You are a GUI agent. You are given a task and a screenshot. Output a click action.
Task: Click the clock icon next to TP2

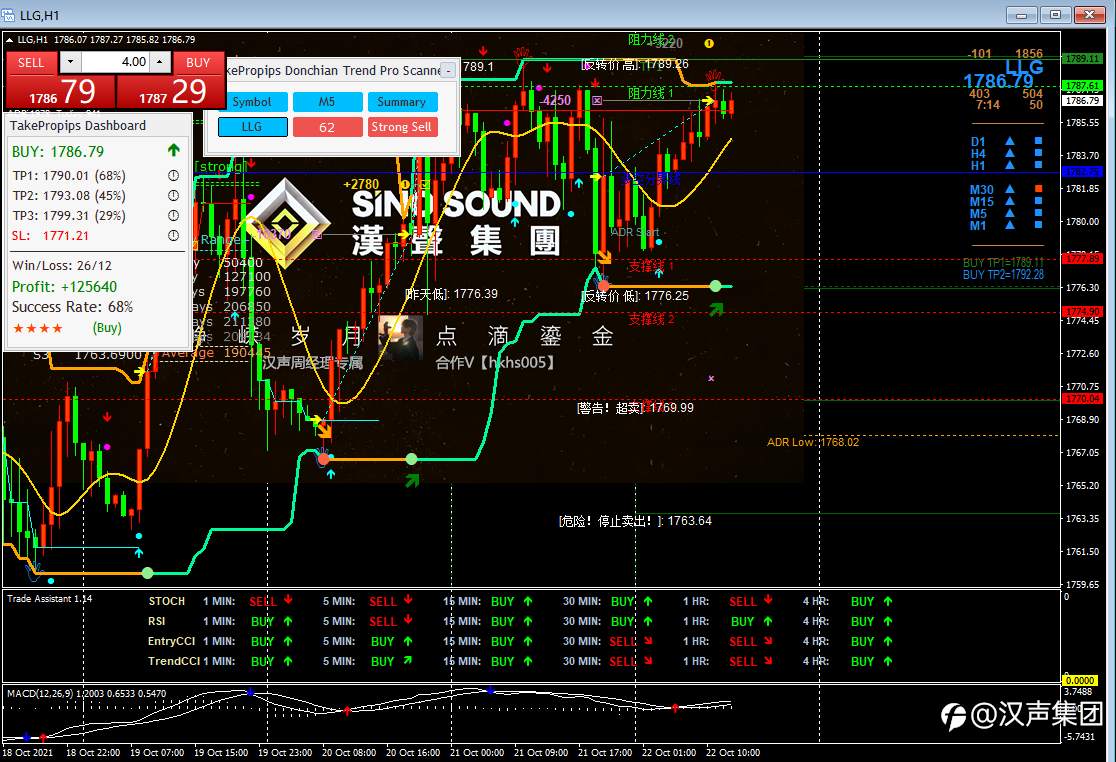[173, 195]
